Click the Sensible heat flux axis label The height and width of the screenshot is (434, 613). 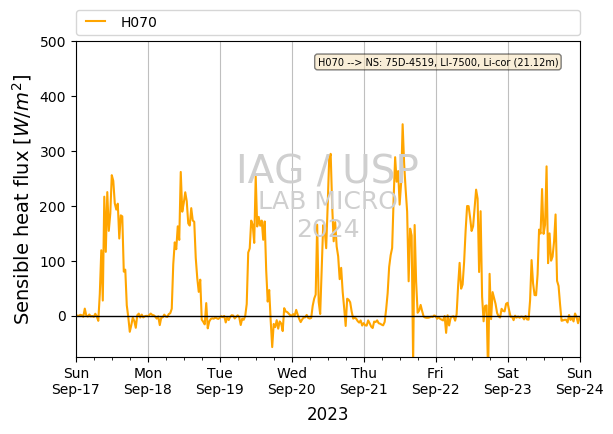tap(22, 199)
